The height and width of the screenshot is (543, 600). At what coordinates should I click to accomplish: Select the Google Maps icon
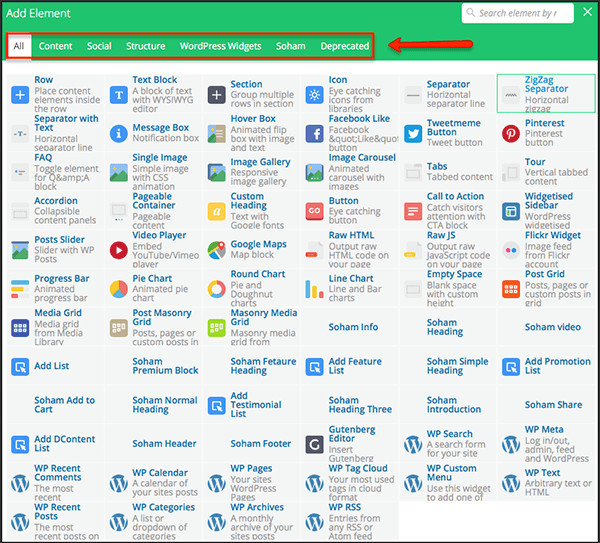click(217, 250)
